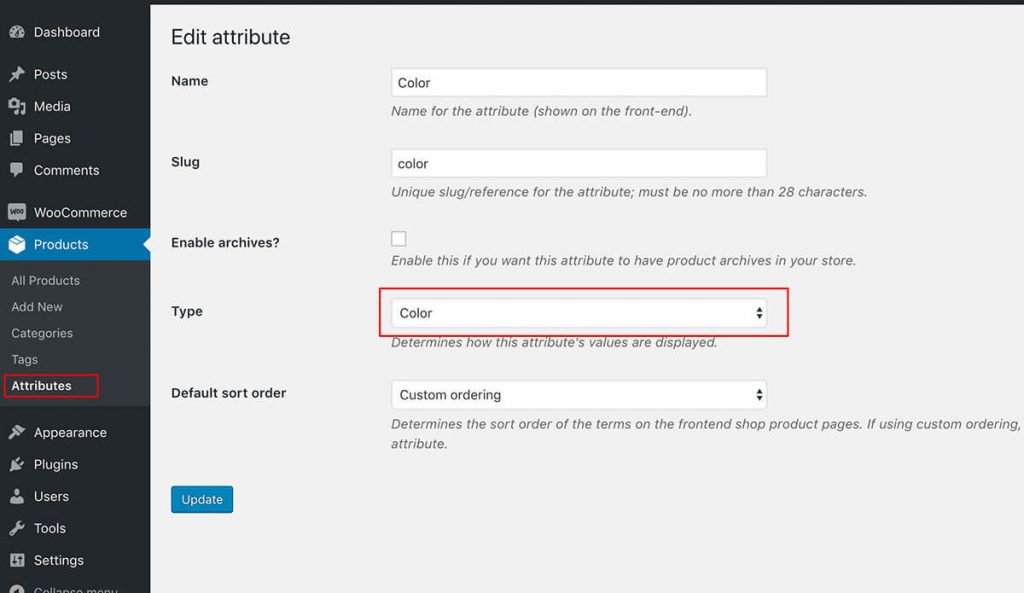Open the Categories submenu link
This screenshot has width=1024, height=593.
coord(42,333)
